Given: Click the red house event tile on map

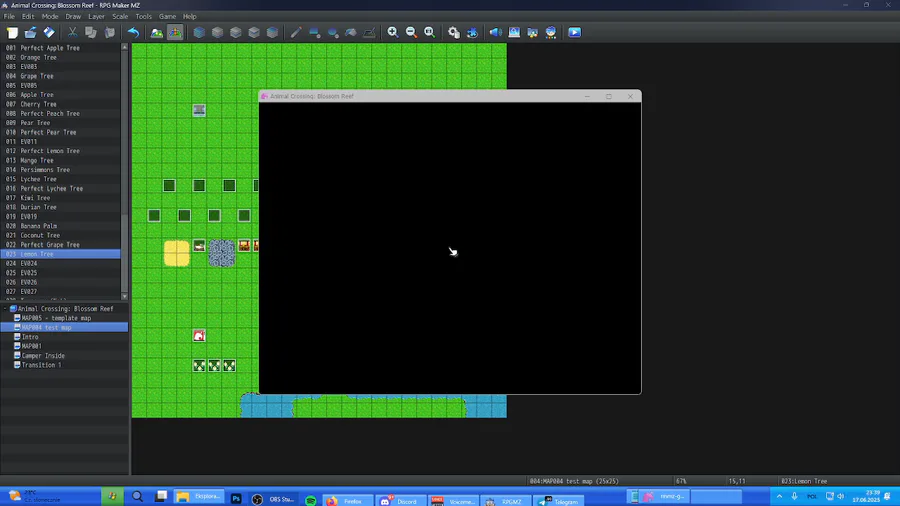Looking at the screenshot, I should tap(199, 336).
